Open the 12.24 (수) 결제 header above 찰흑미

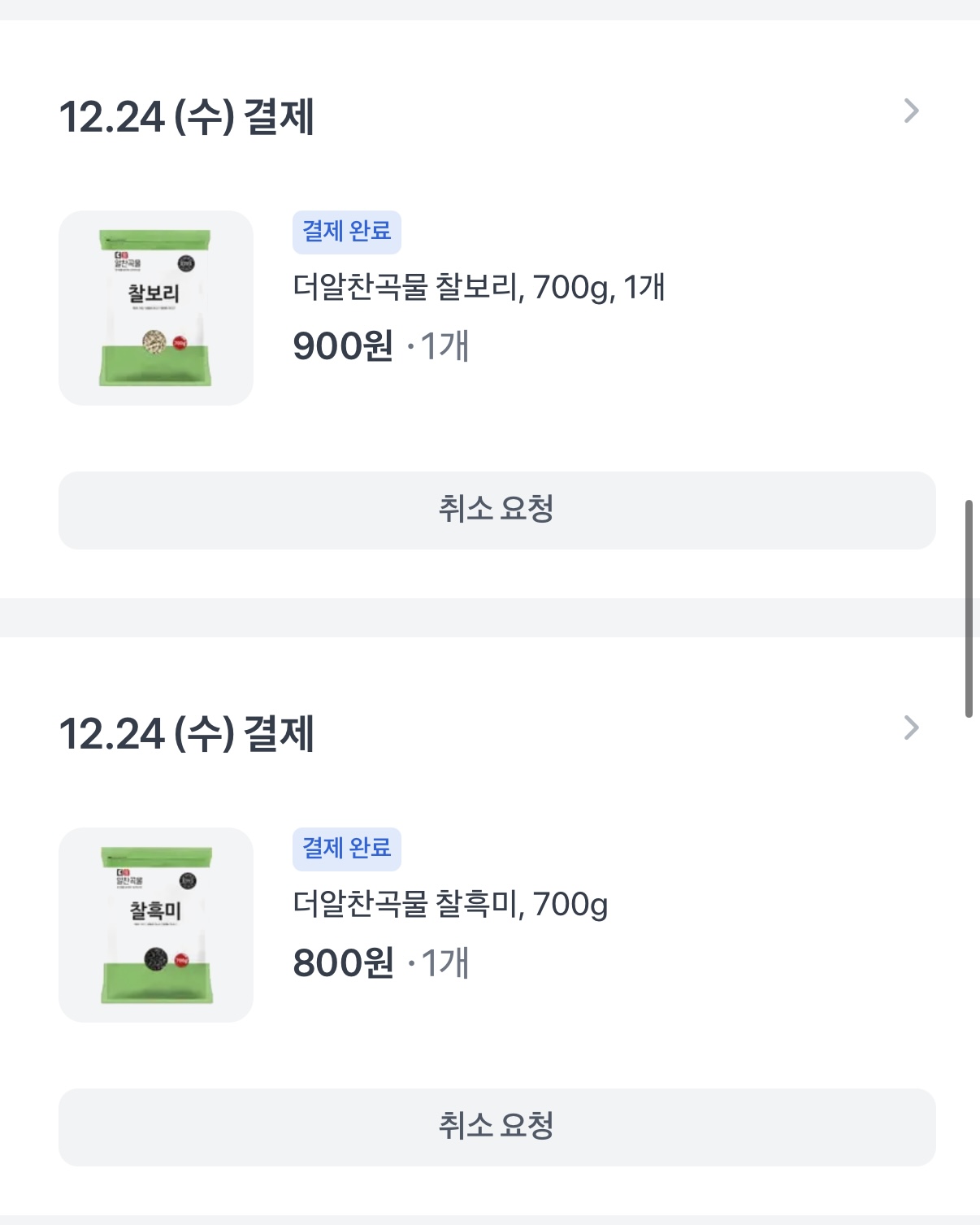point(187,734)
